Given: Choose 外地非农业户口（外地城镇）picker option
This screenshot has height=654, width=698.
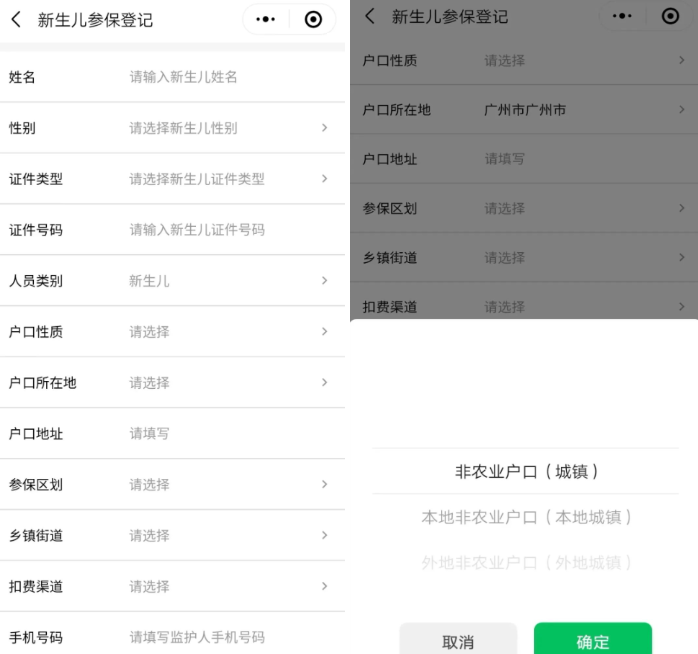Looking at the screenshot, I should pyautogui.click(x=526, y=563).
